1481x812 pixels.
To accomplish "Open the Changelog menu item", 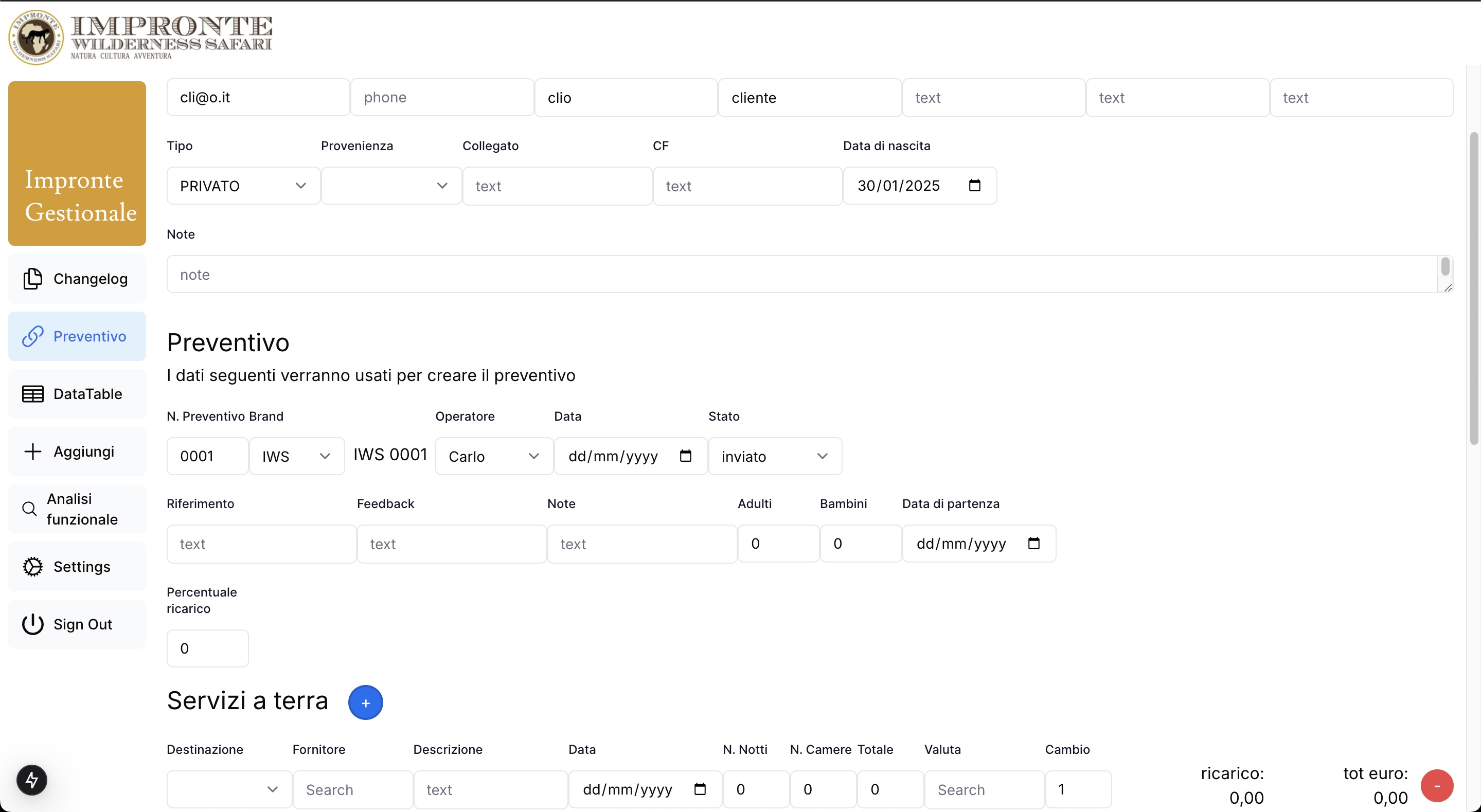I will click(77, 279).
